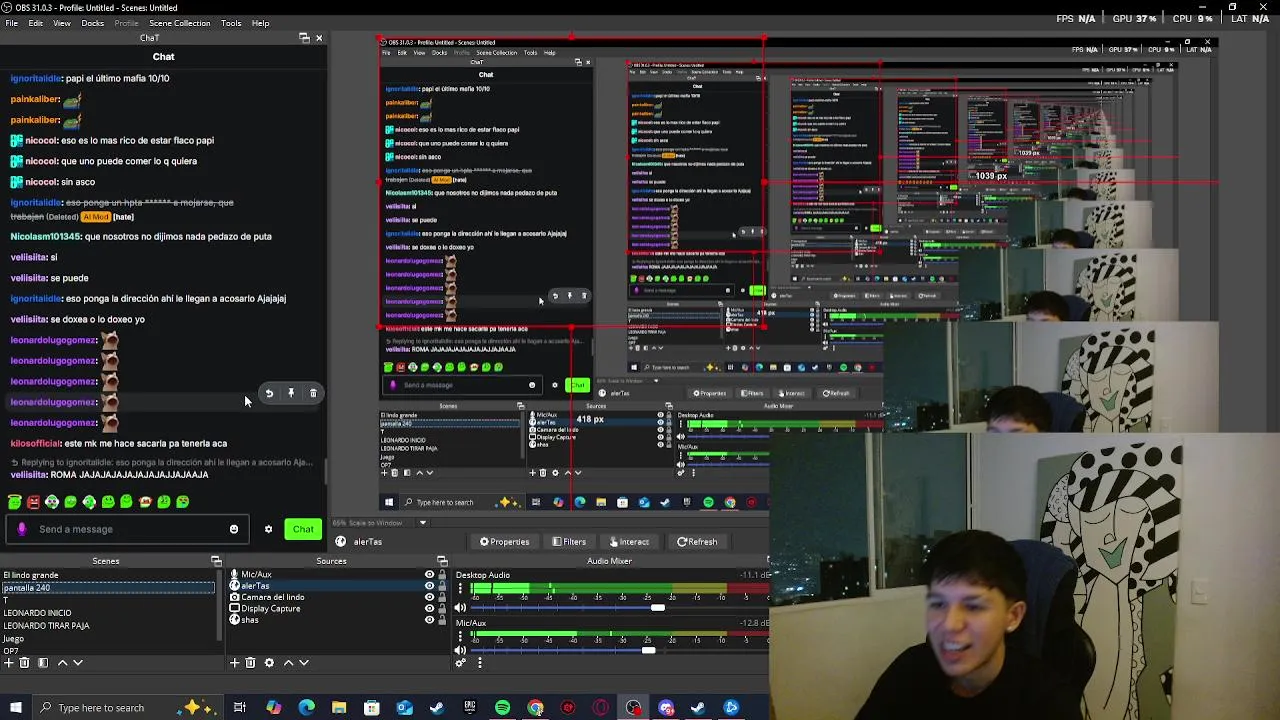Open chat settings gear next to Chat button
Viewport: 1280px width, 720px height.
(x=268, y=529)
